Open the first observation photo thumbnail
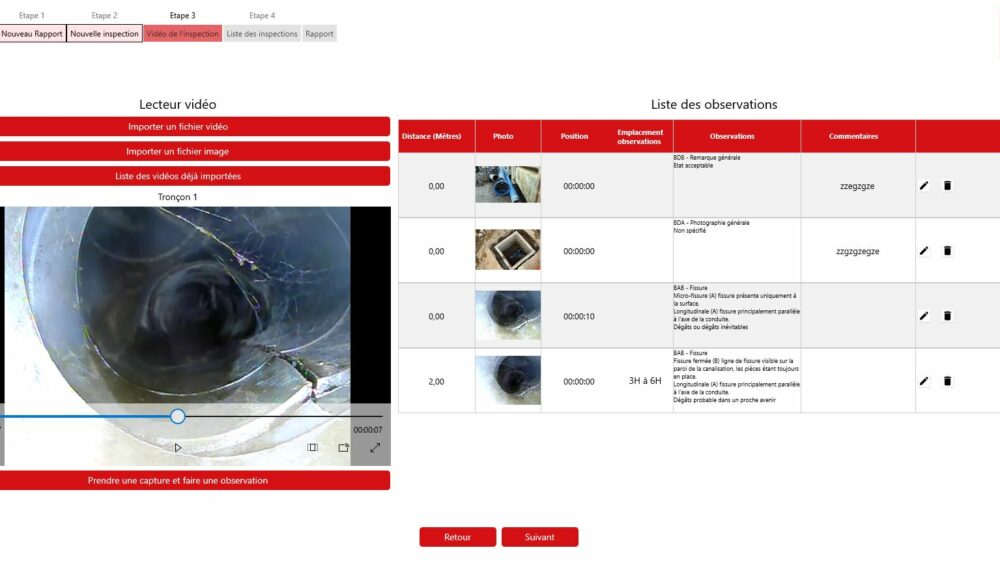The image size is (1000, 565). (508, 185)
